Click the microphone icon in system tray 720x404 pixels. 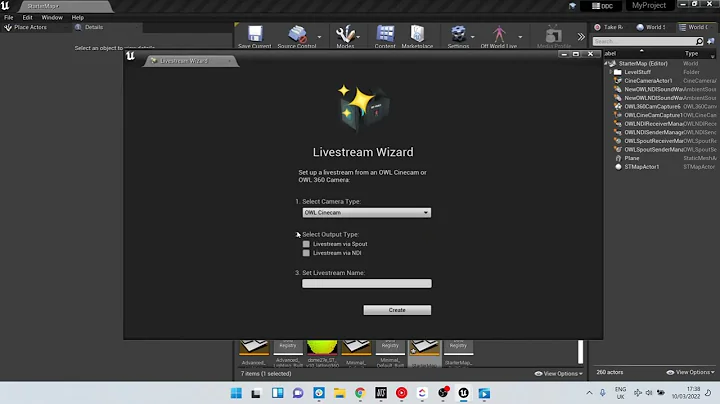[x=602, y=393]
